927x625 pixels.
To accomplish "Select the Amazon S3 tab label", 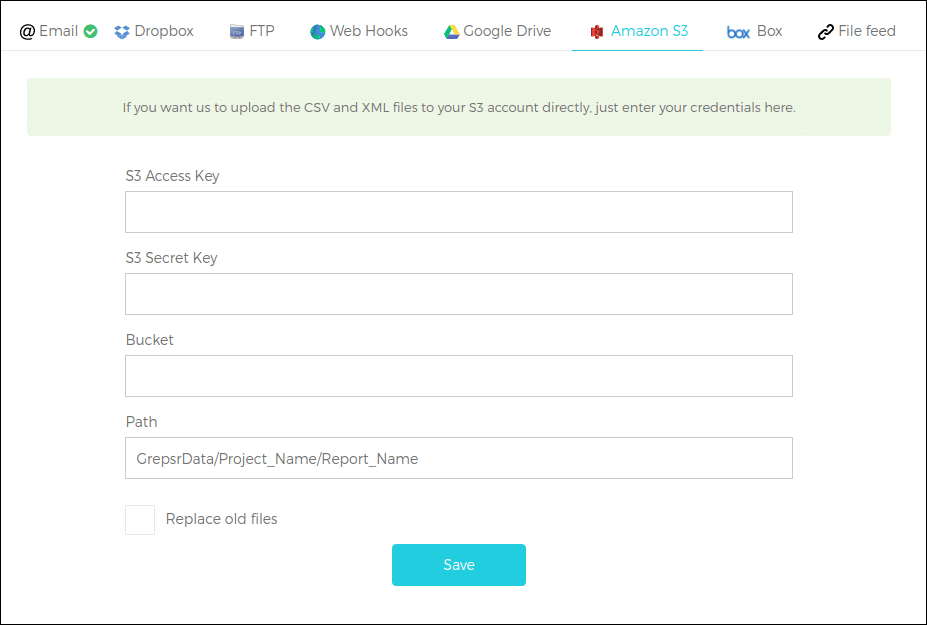I will point(649,31).
